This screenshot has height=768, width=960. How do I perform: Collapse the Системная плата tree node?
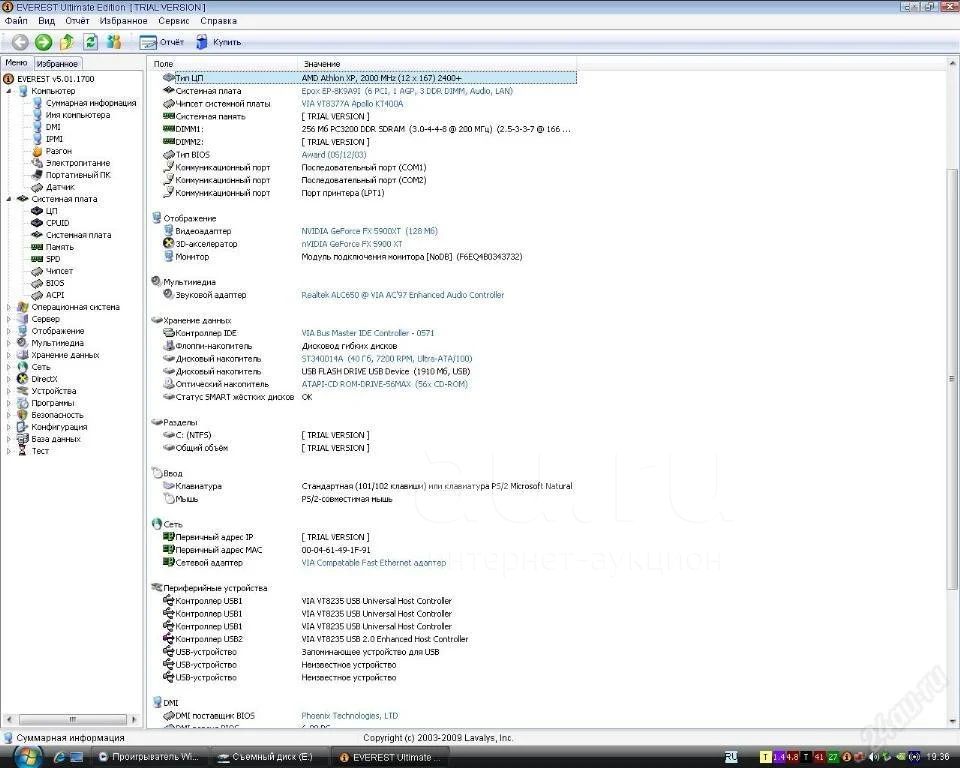[x=9, y=199]
